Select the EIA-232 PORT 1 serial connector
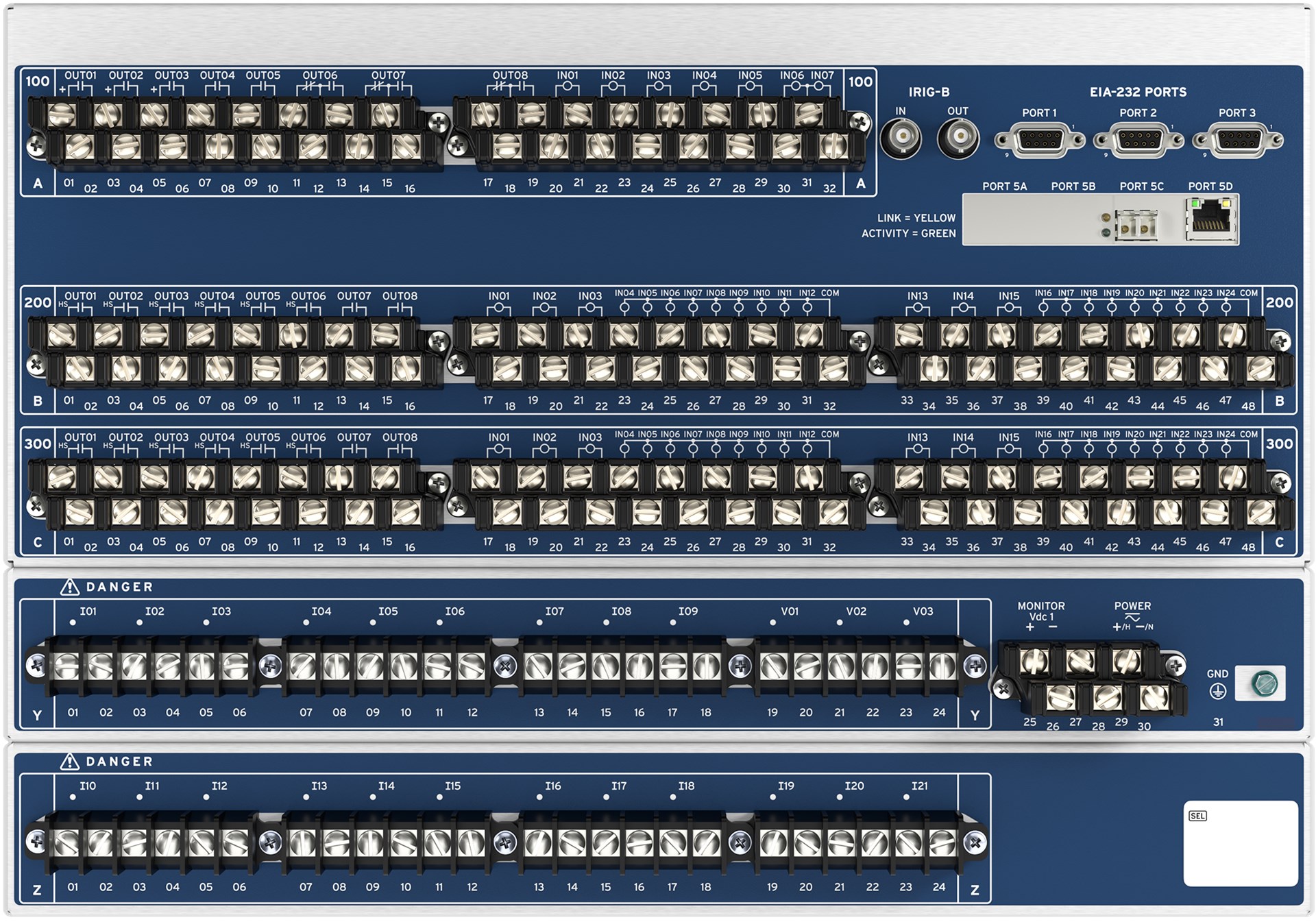Screen dimensions: 1316x922 pyautogui.click(x=1040, y=141)
